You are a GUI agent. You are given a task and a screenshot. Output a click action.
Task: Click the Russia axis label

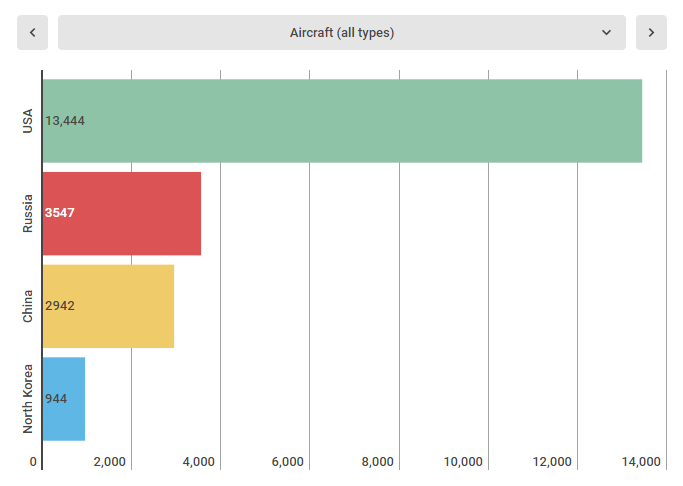tap(27, 213)
